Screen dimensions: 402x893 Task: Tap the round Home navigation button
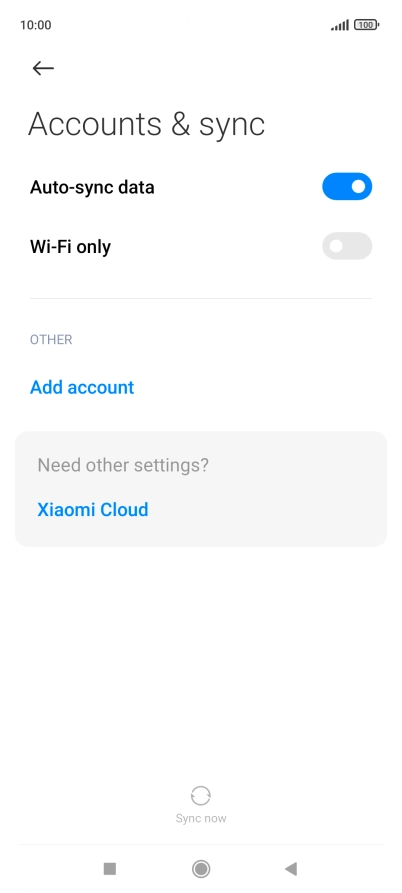coord(201,869)
